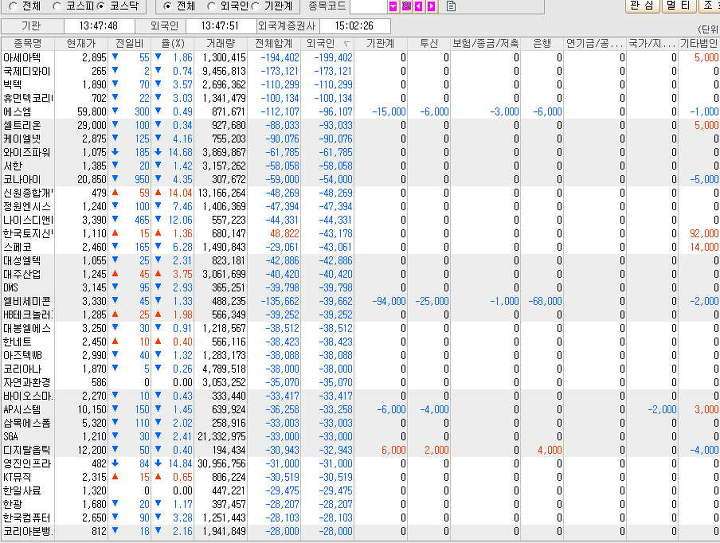Viewport: 720px width, 543px height.
Task: Click the 15:02:26 time value
Action: (x=354, y=26)
